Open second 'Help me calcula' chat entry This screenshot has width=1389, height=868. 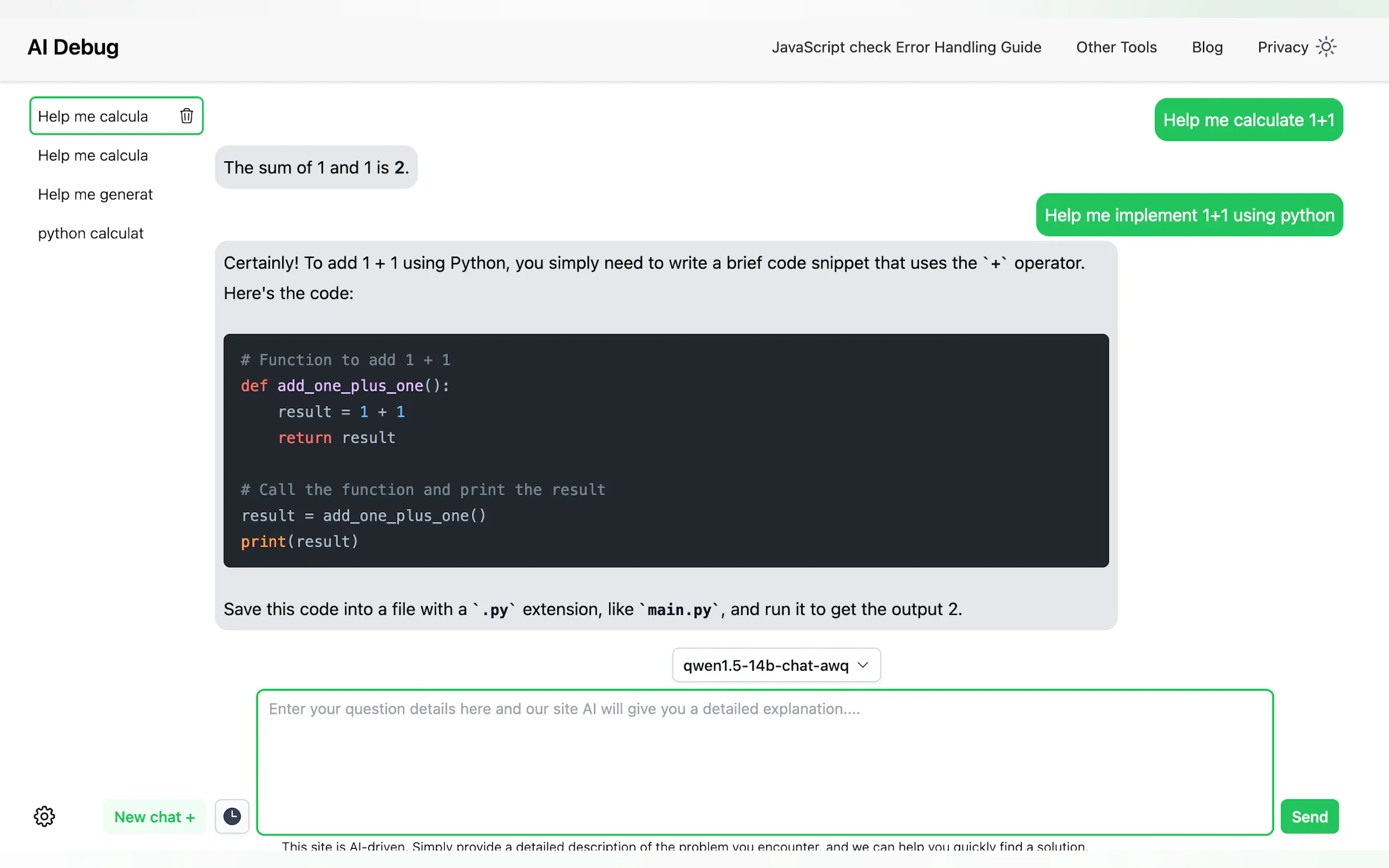point(93,156)
